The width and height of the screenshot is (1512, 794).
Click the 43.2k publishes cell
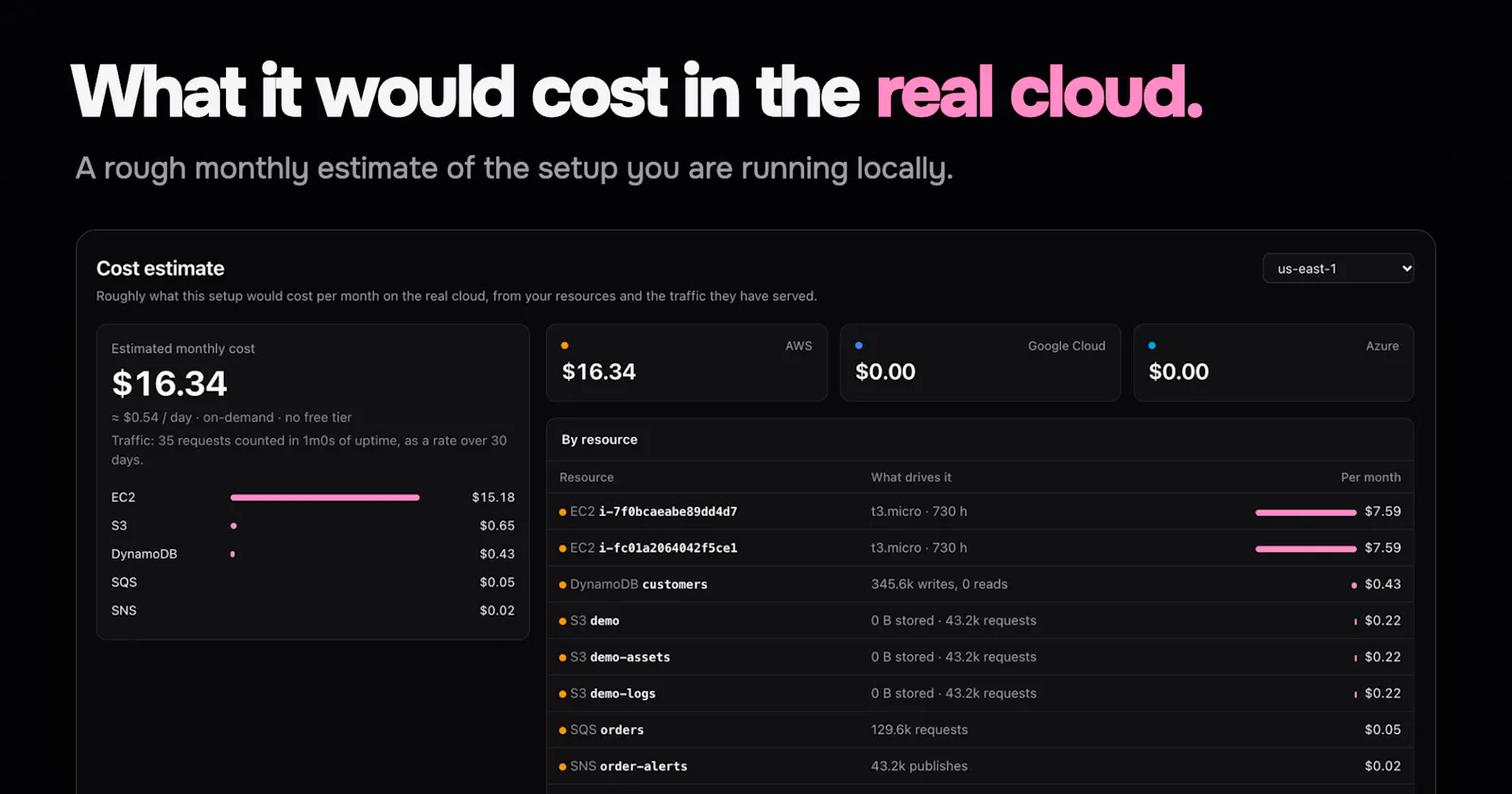click(919, 767)
